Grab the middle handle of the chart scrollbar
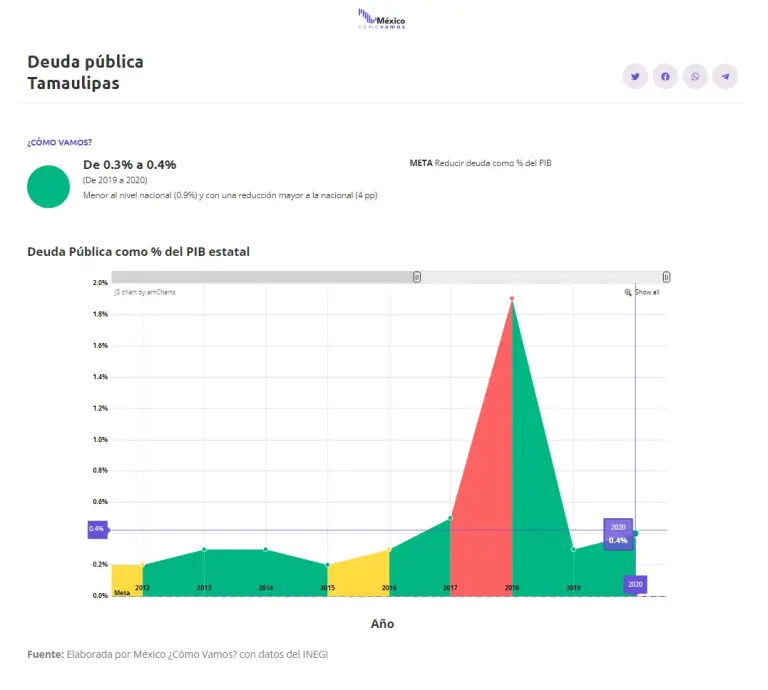 (417, 277)
